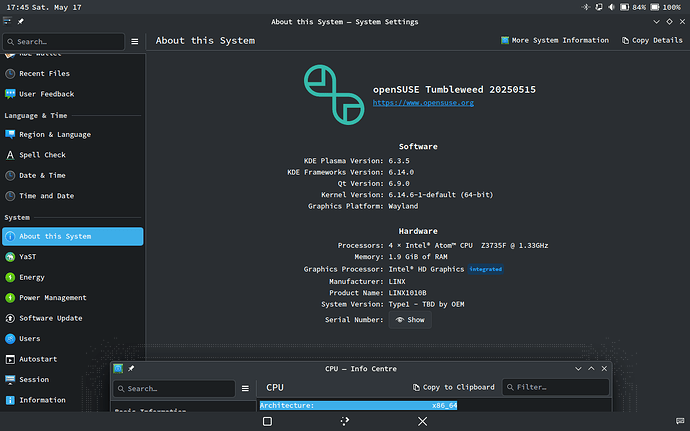Open System Settings window menu icon
This screenshot has height=431, width=690.
coord(7,21)
